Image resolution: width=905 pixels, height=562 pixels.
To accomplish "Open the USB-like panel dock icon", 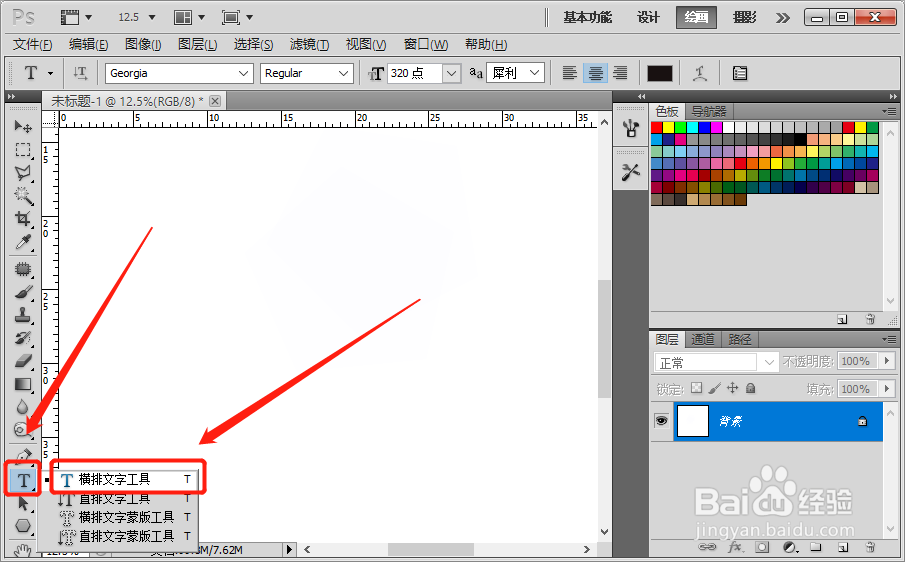I will click(630, 128).
